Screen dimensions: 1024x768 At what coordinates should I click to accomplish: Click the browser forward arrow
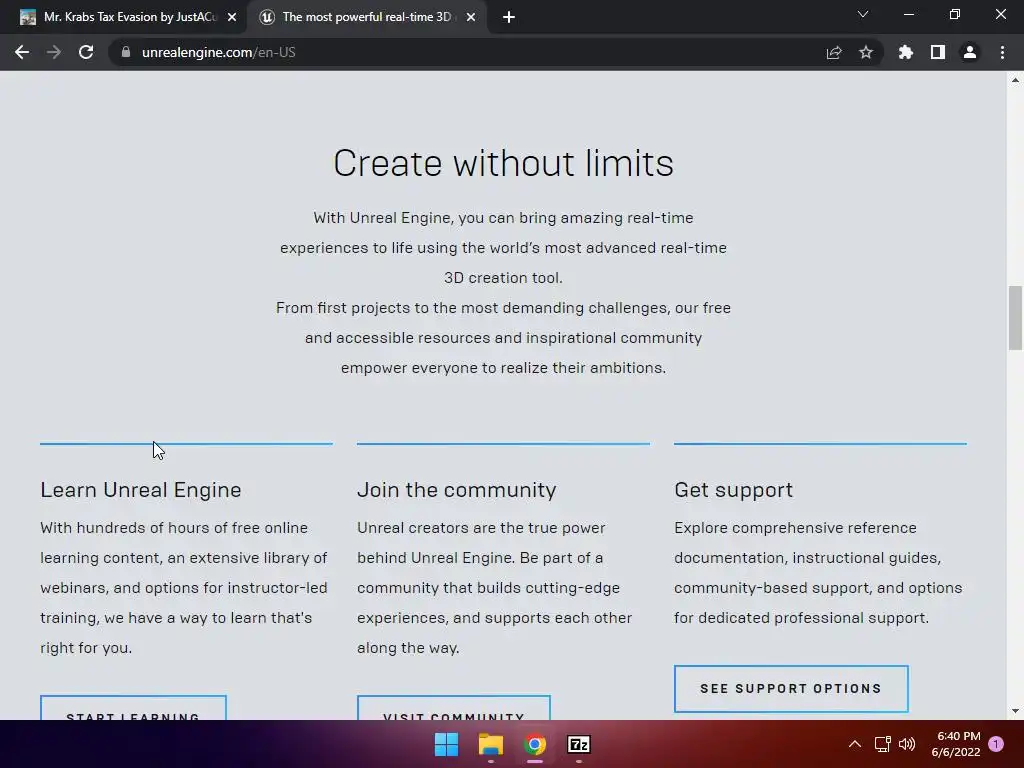(x=54, y=52)
